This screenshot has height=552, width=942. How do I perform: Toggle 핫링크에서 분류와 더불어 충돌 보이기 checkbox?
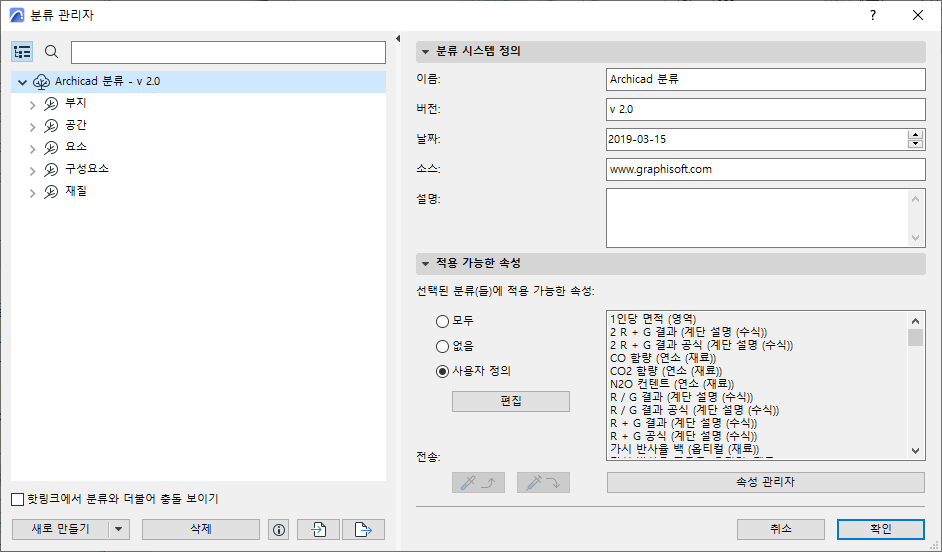click(x=18, y=499)
